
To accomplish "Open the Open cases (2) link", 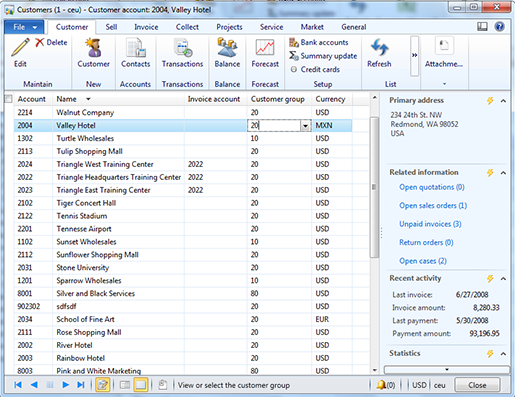I will [x=423, y=261].
